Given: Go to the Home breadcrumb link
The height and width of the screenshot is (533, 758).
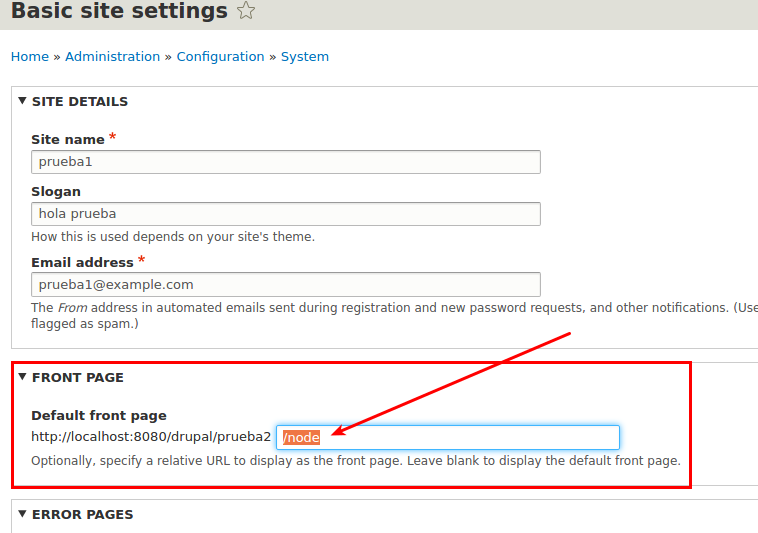Looking at the screenshot, I should (x=29, y=57).
